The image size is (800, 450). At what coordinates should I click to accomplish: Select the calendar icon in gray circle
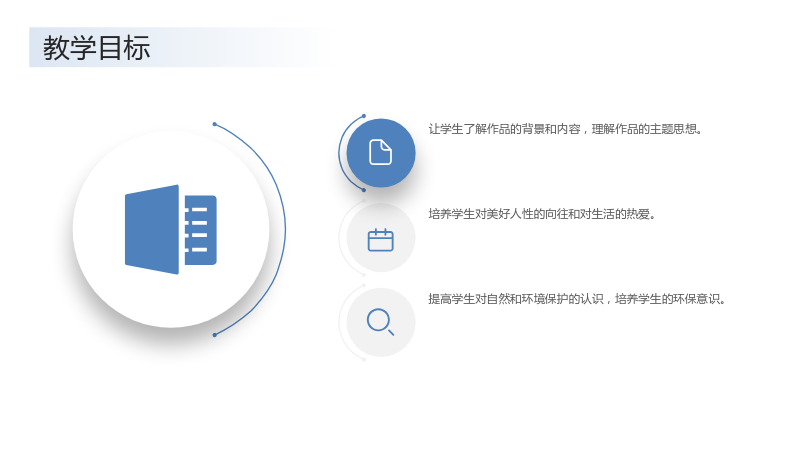click(381, 240)
